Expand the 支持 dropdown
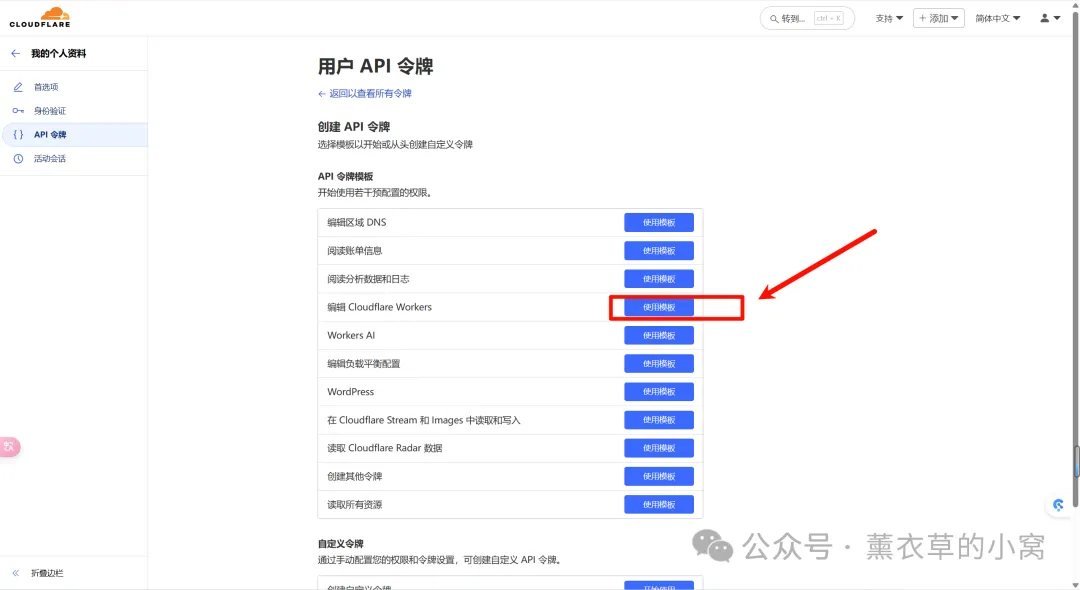The image size is (1080, 590). click(889, 18)
